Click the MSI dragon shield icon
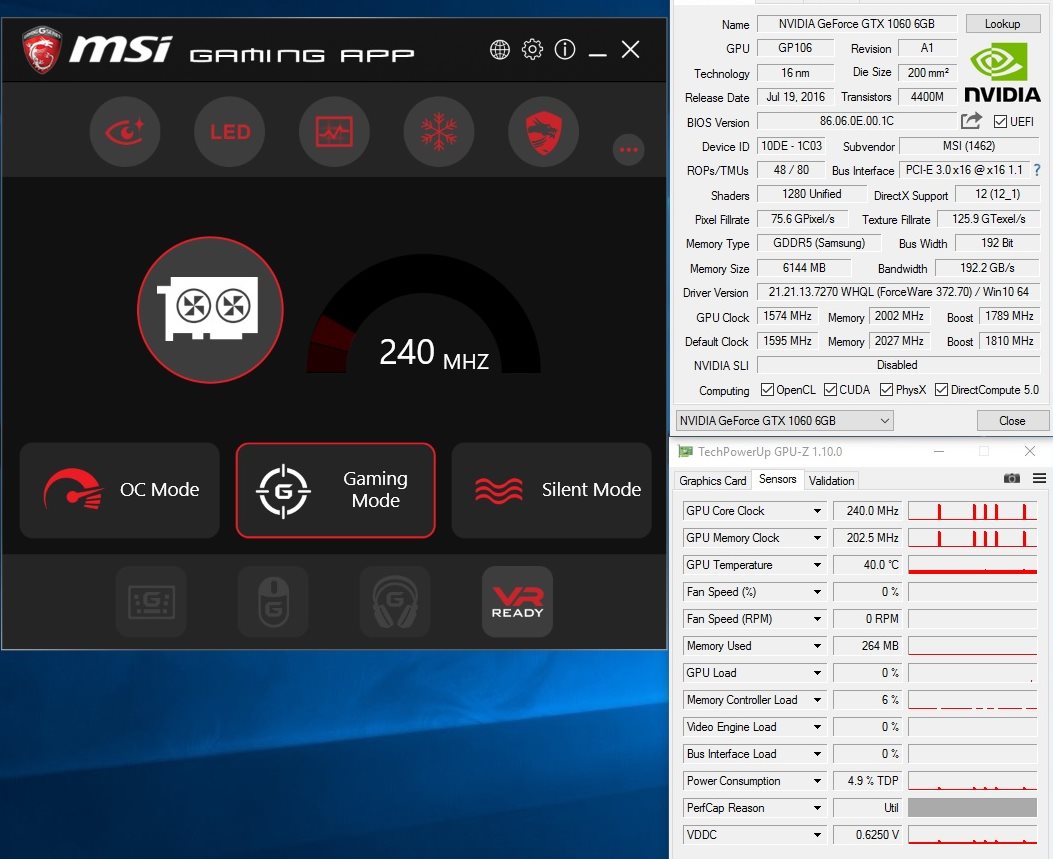Screen dimensions: 1053x859 coord(543,132)
